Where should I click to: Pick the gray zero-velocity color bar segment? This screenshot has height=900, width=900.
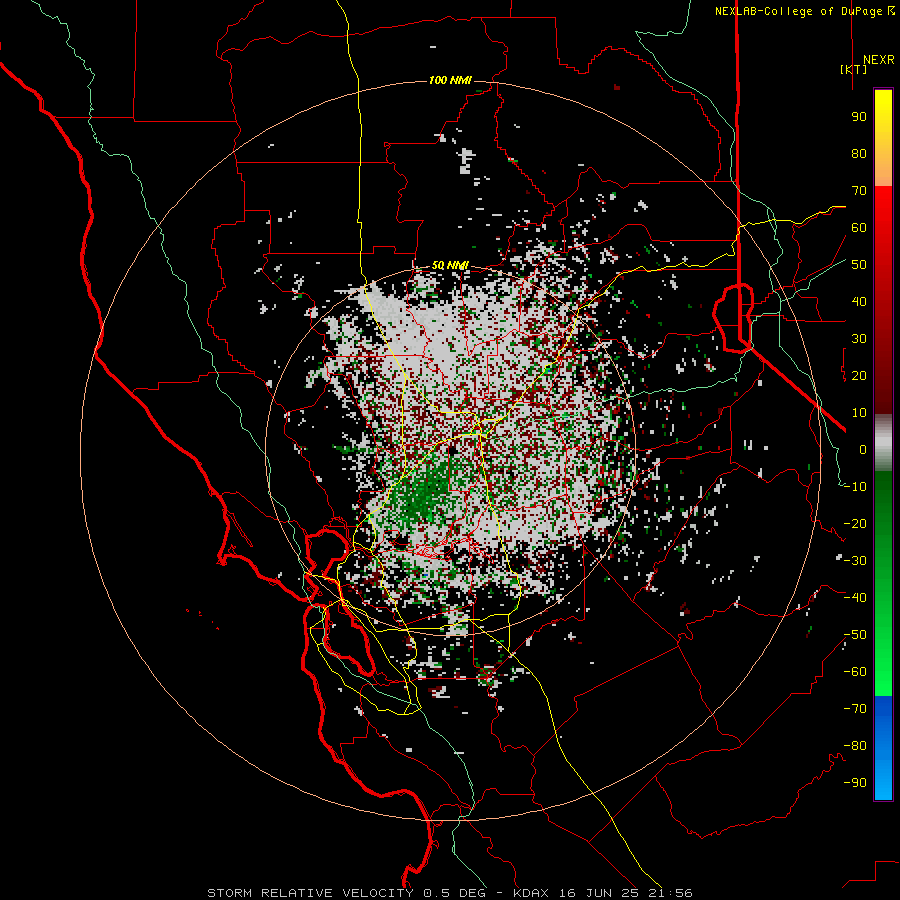(x=883, y=443)
